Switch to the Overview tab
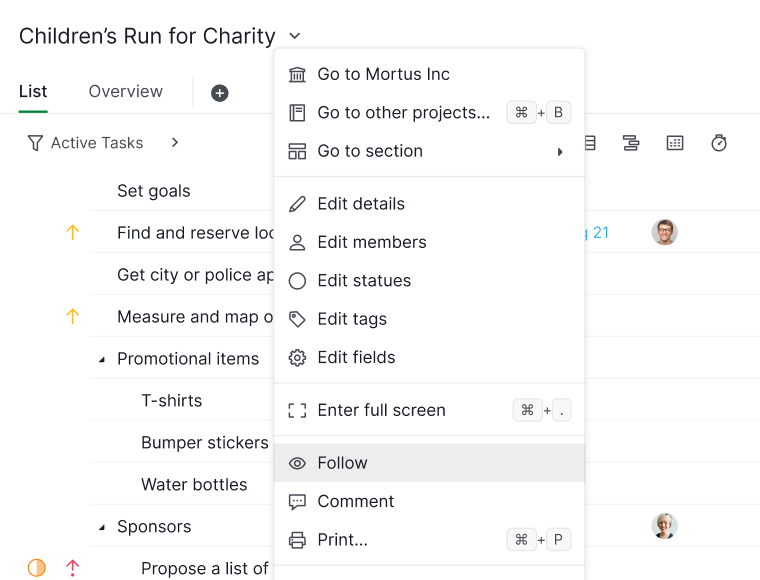760x580 pixels. click(x=126, y=91)
